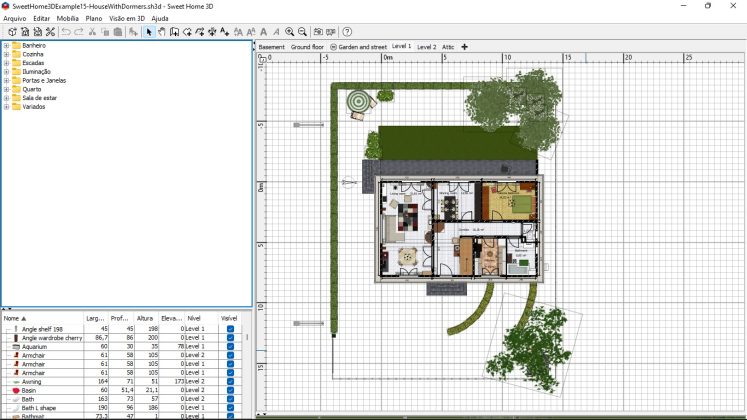Activate the Select arrow tool
The image size is (747, 420).
149,32
